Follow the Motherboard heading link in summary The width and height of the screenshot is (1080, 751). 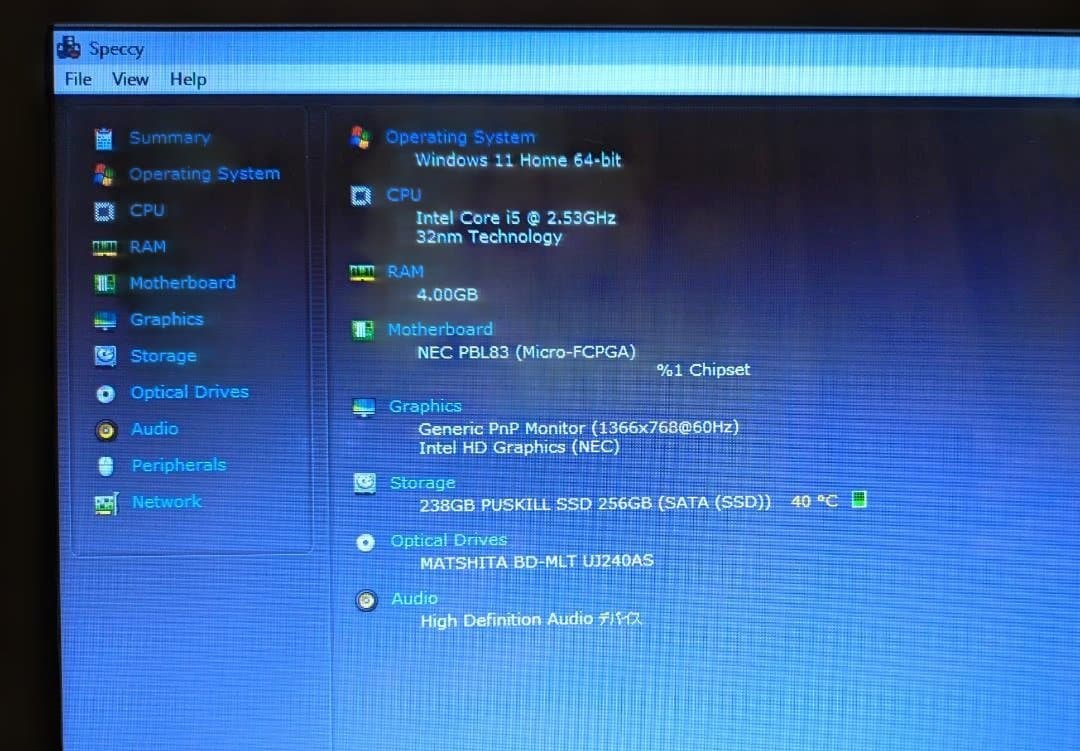click(x=440, y=329)
